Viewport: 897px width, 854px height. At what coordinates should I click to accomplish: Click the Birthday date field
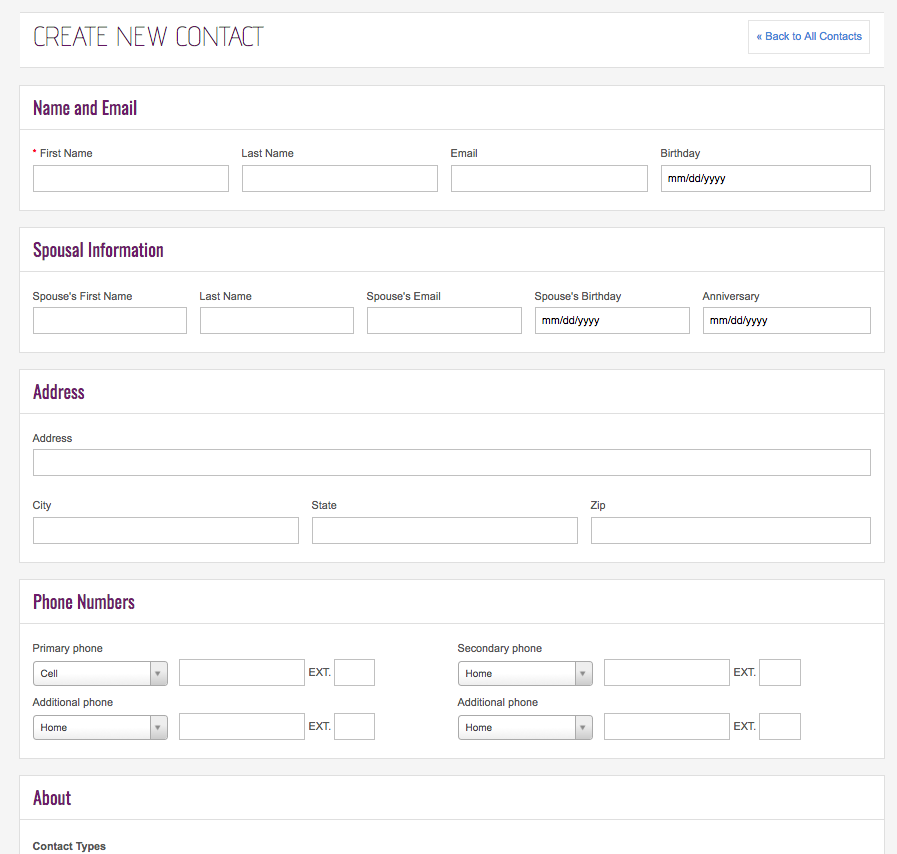click(765, 179)
